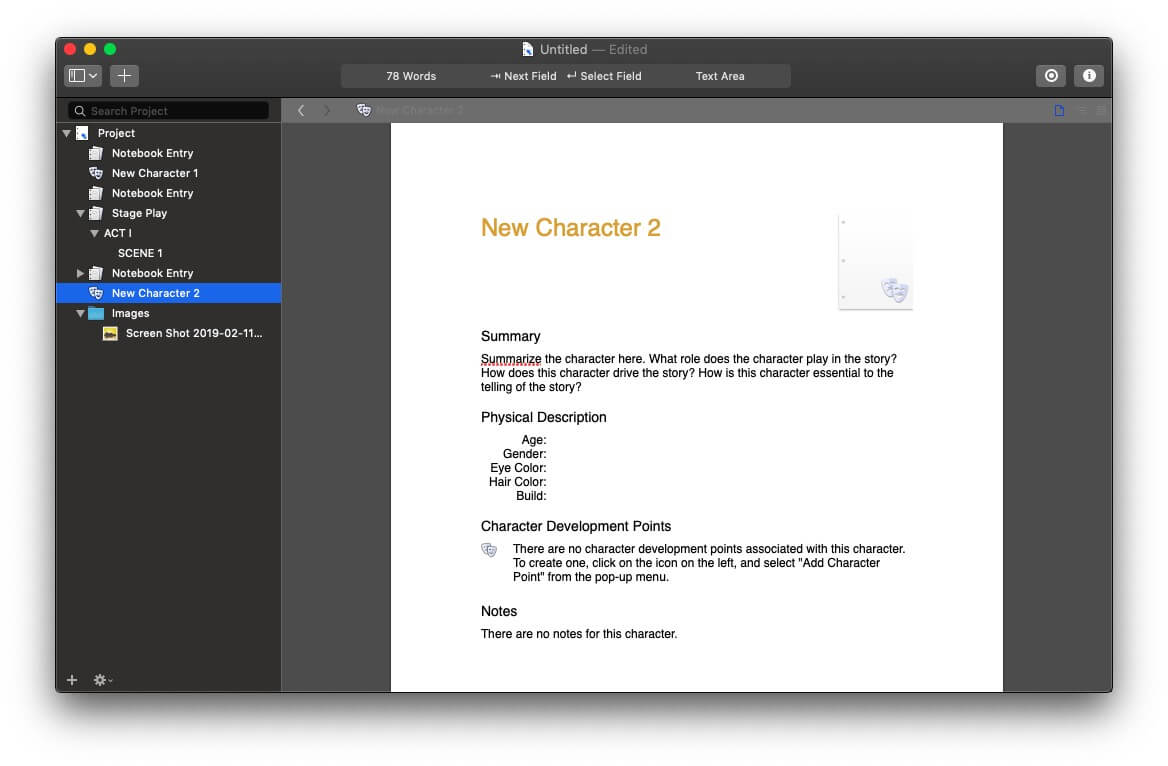Click the masks icon beside New Character 2

click(96, 293)
